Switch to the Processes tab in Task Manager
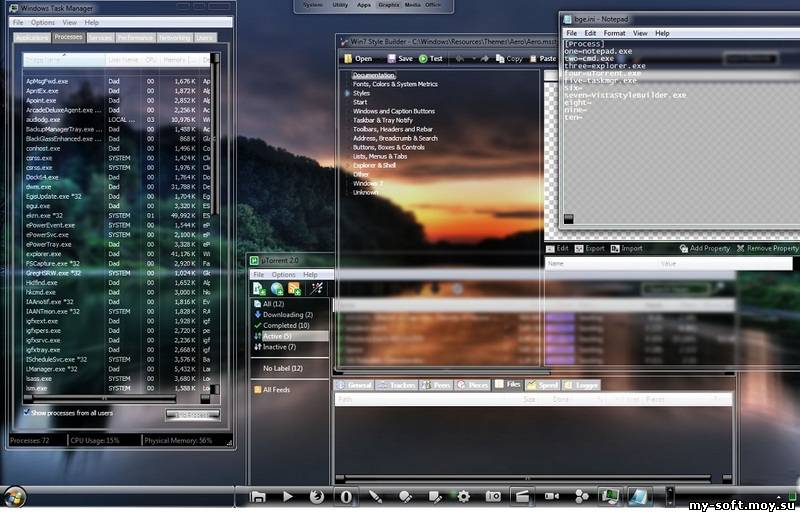This screenshot has height=515, width=800. [68, 37]
